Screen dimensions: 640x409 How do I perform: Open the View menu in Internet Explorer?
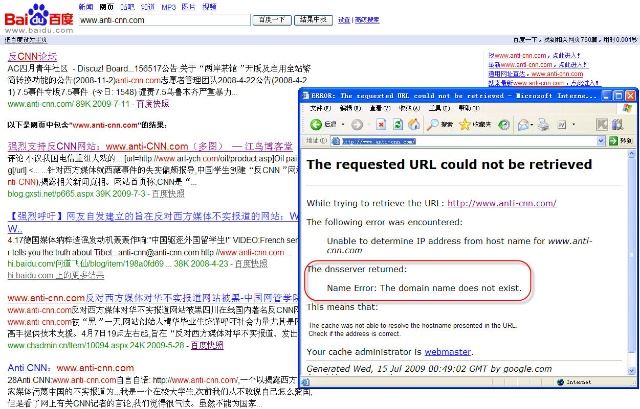pos(380,108)
